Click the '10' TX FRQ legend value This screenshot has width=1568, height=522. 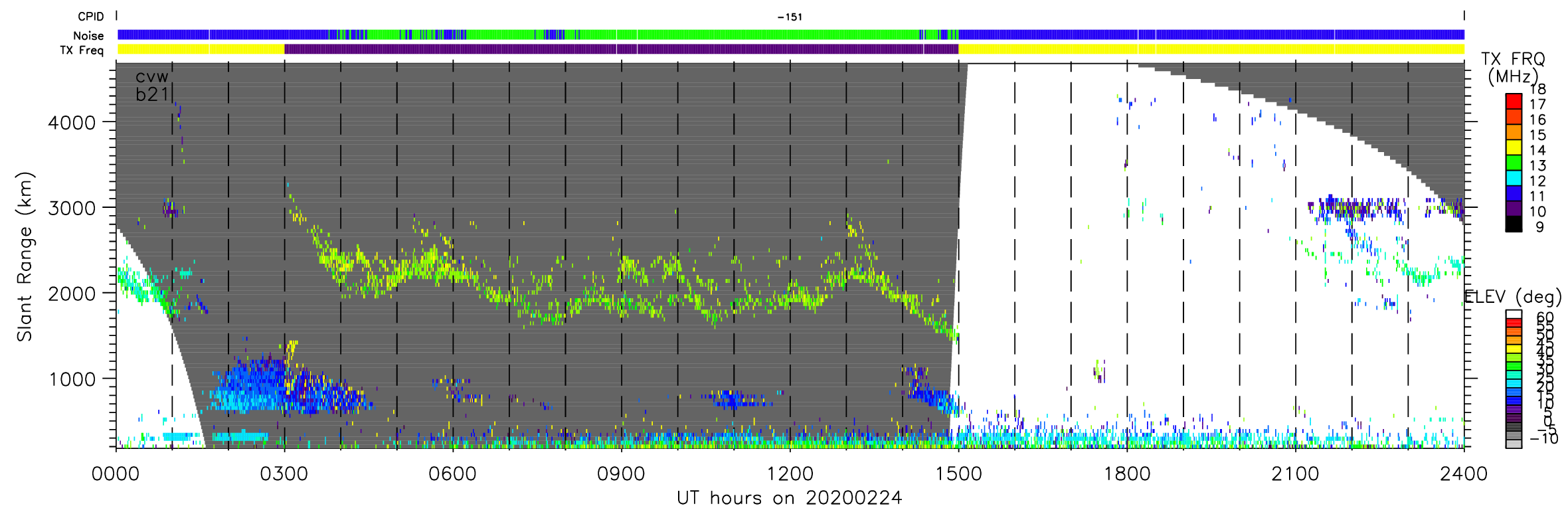[x=1537, y=211]
